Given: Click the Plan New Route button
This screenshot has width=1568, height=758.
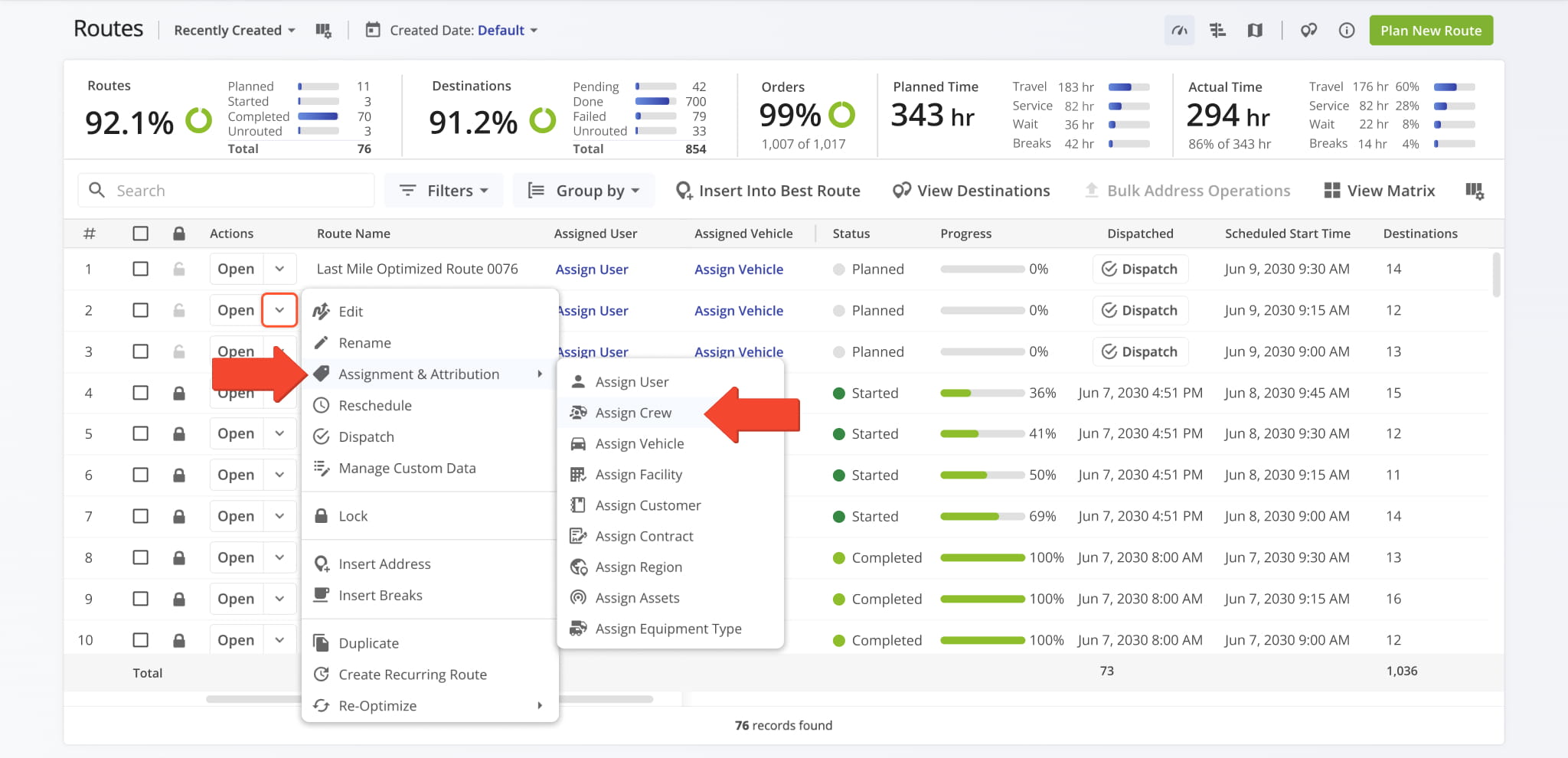Looking at the screenshot, I should (x=1431, y=31).
